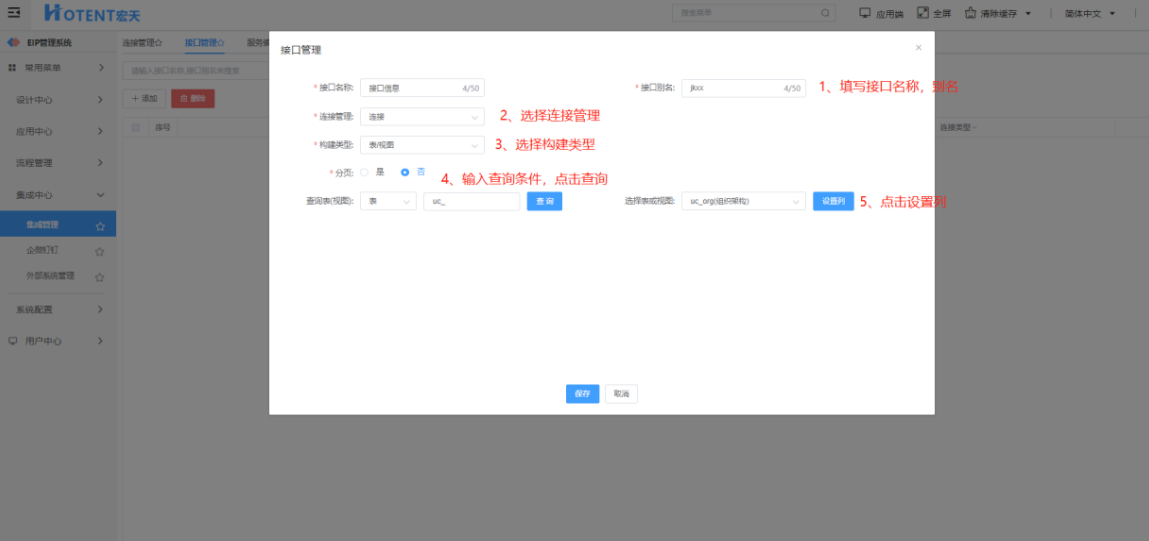
Task: Open the 简体中文 language dropdown
Action: pyautogui.click(x=1090, y=13)
